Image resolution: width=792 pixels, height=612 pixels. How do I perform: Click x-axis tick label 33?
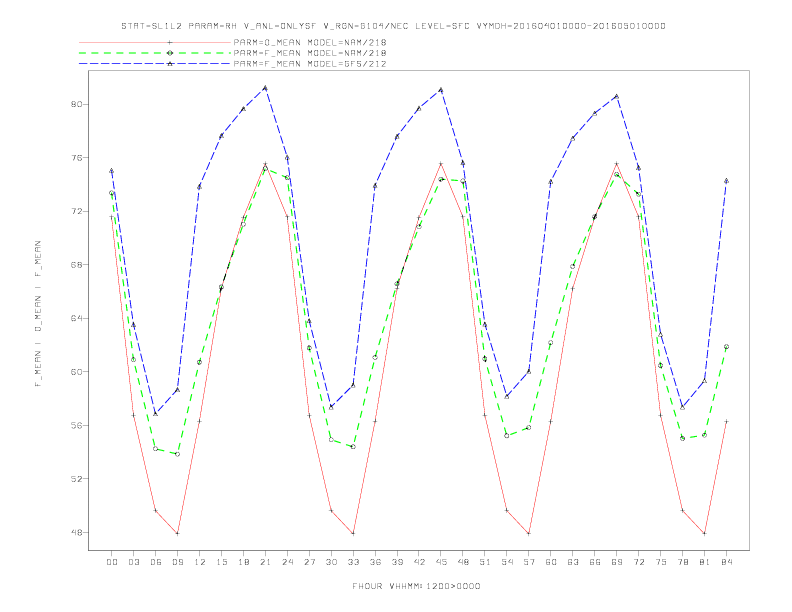(353, 562)
